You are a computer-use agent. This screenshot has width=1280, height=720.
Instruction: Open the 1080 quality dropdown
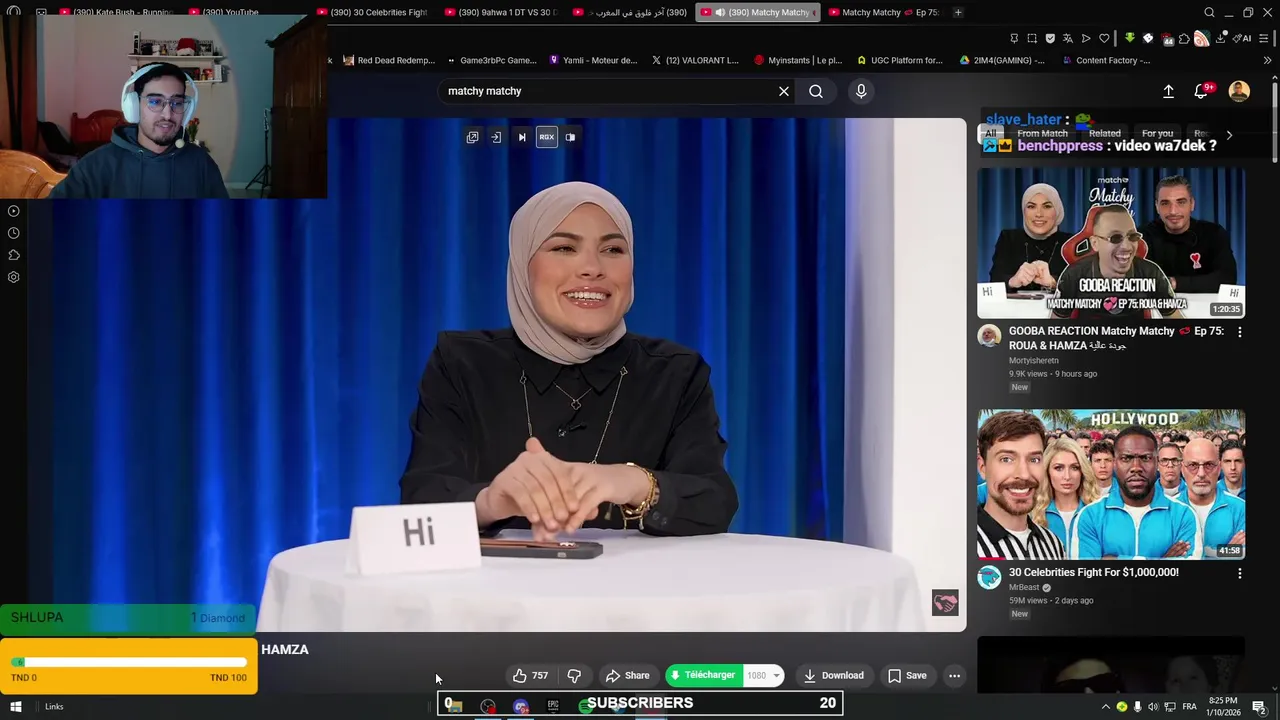point(764,676)
